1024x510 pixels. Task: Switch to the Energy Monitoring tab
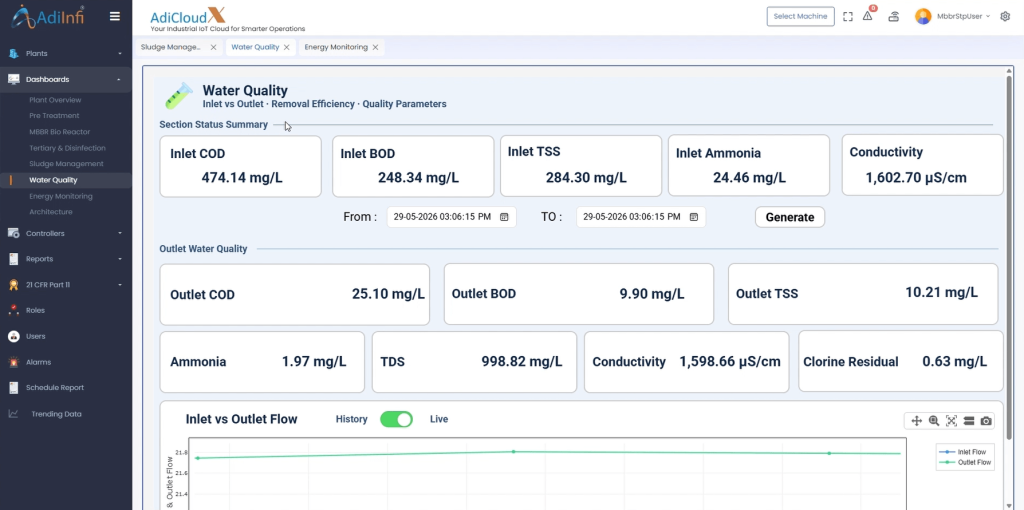(x=336, y=47)
